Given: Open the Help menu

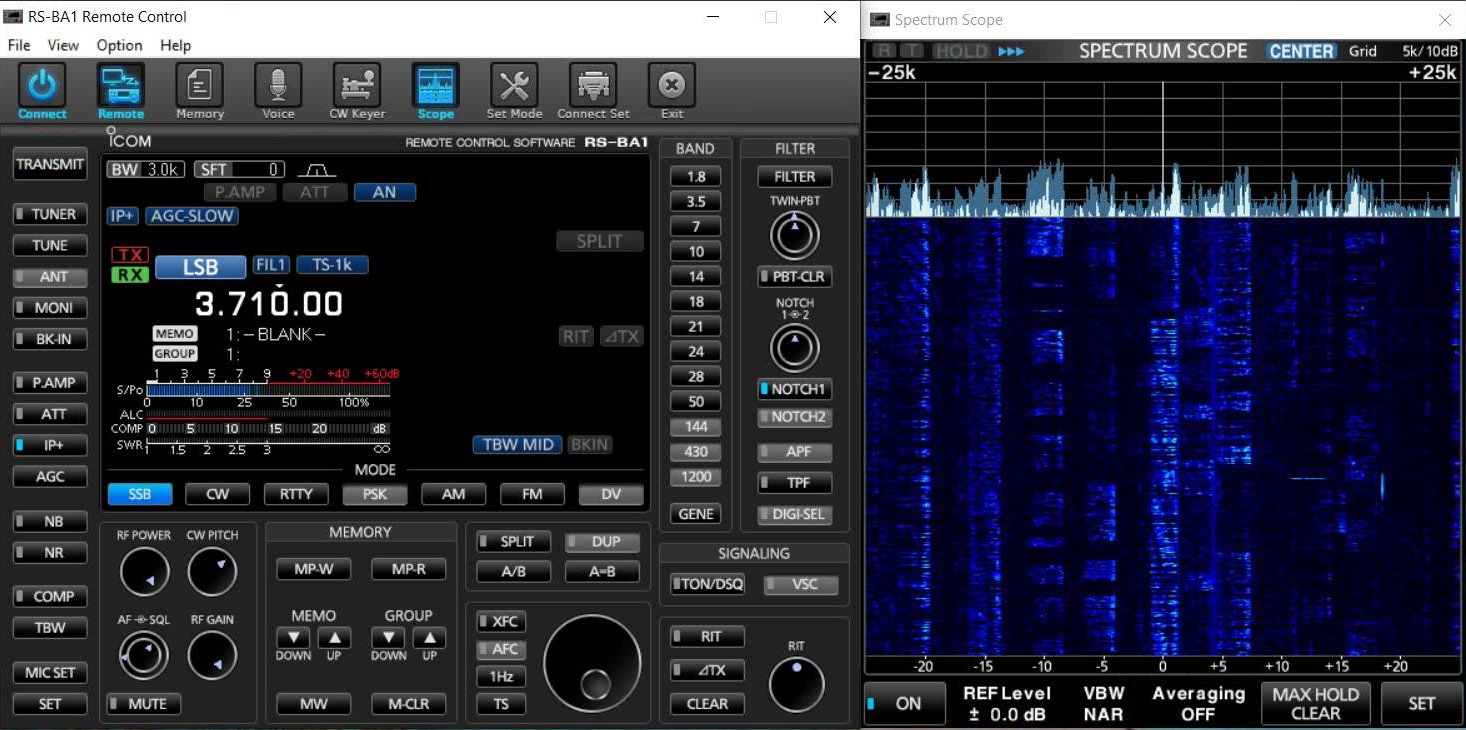Looking at the screenshot, I should [x=175, y=45].
